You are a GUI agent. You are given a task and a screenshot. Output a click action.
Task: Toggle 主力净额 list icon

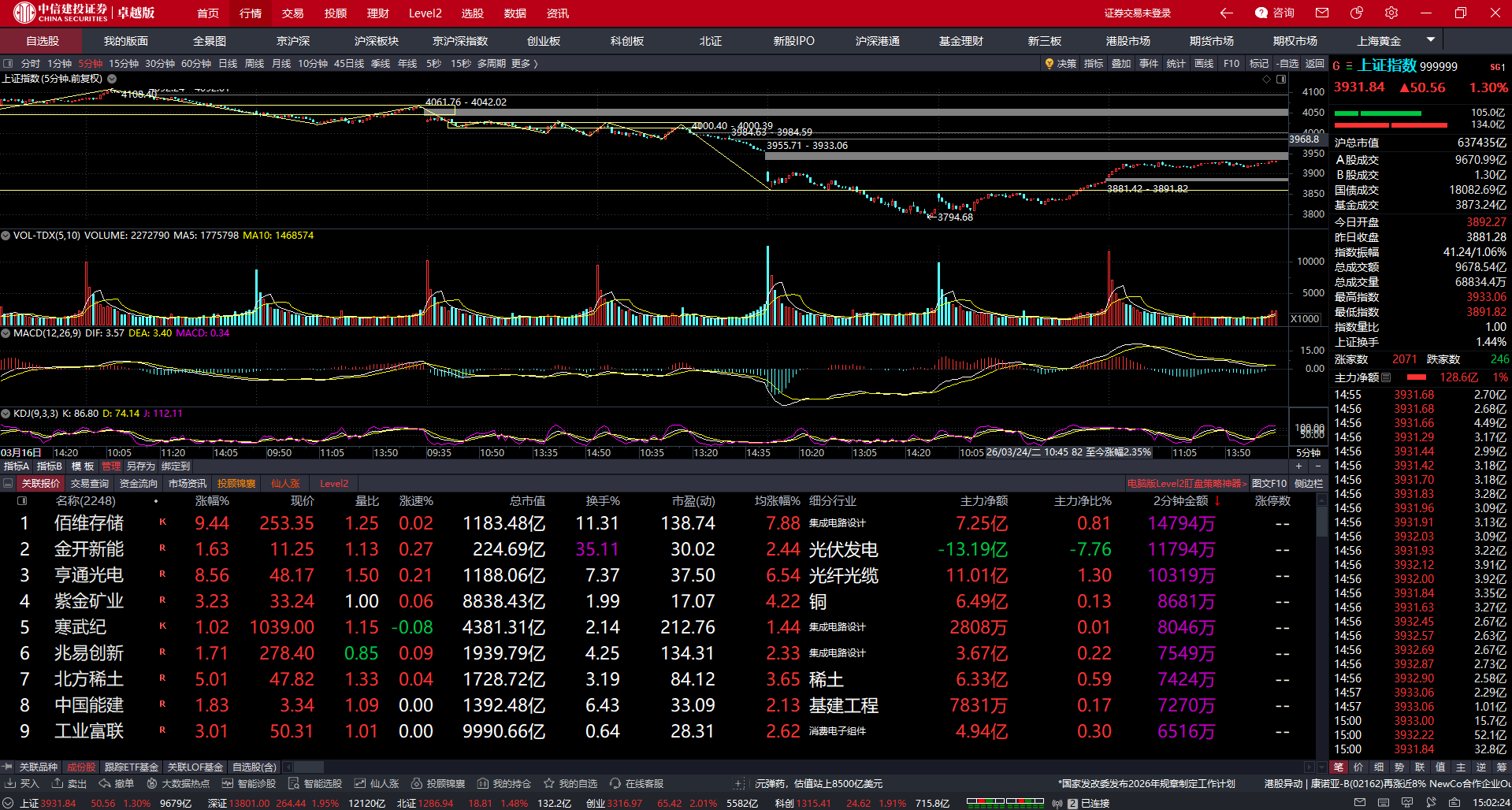[1386, 377]
